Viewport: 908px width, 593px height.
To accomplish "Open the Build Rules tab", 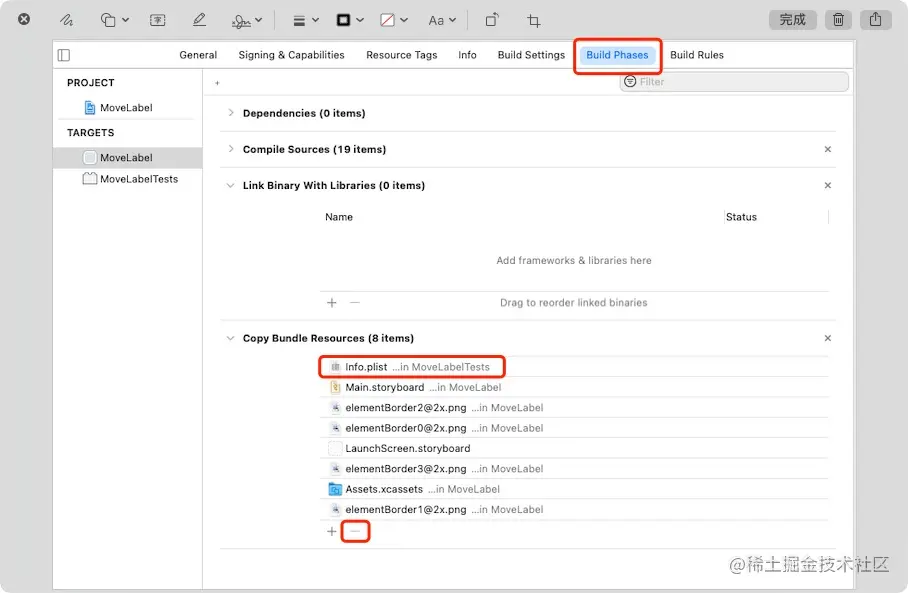I will (x=697, y=55).
